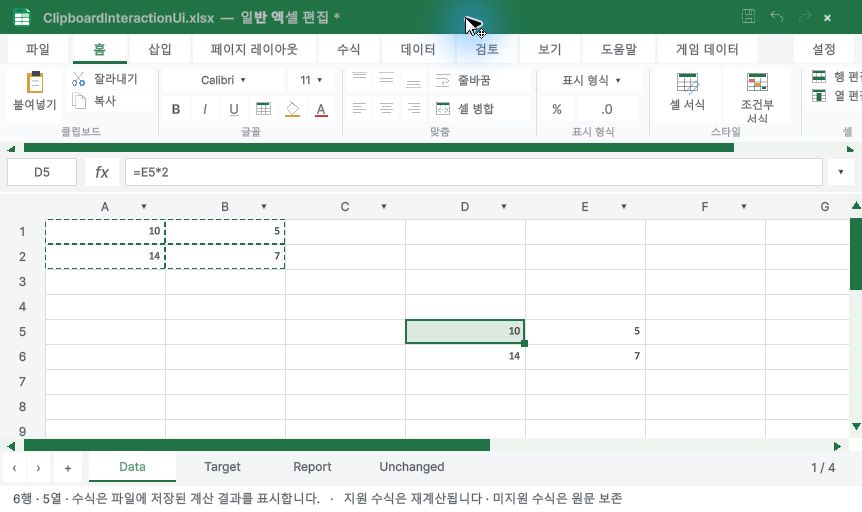Viewport: 862px width, 512px height.
Task: Click the formula input showing =E5*2
Action: [473, 172]
